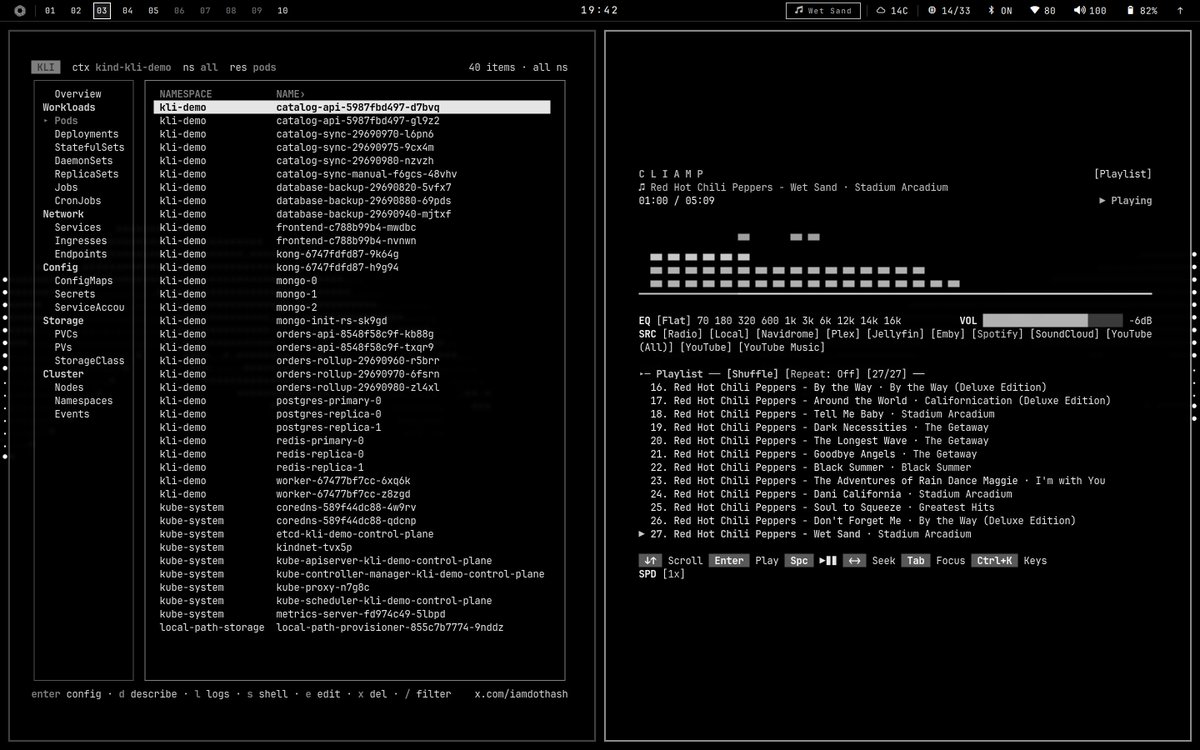Click the Tab Focus key hint

[x=915, y=561]
